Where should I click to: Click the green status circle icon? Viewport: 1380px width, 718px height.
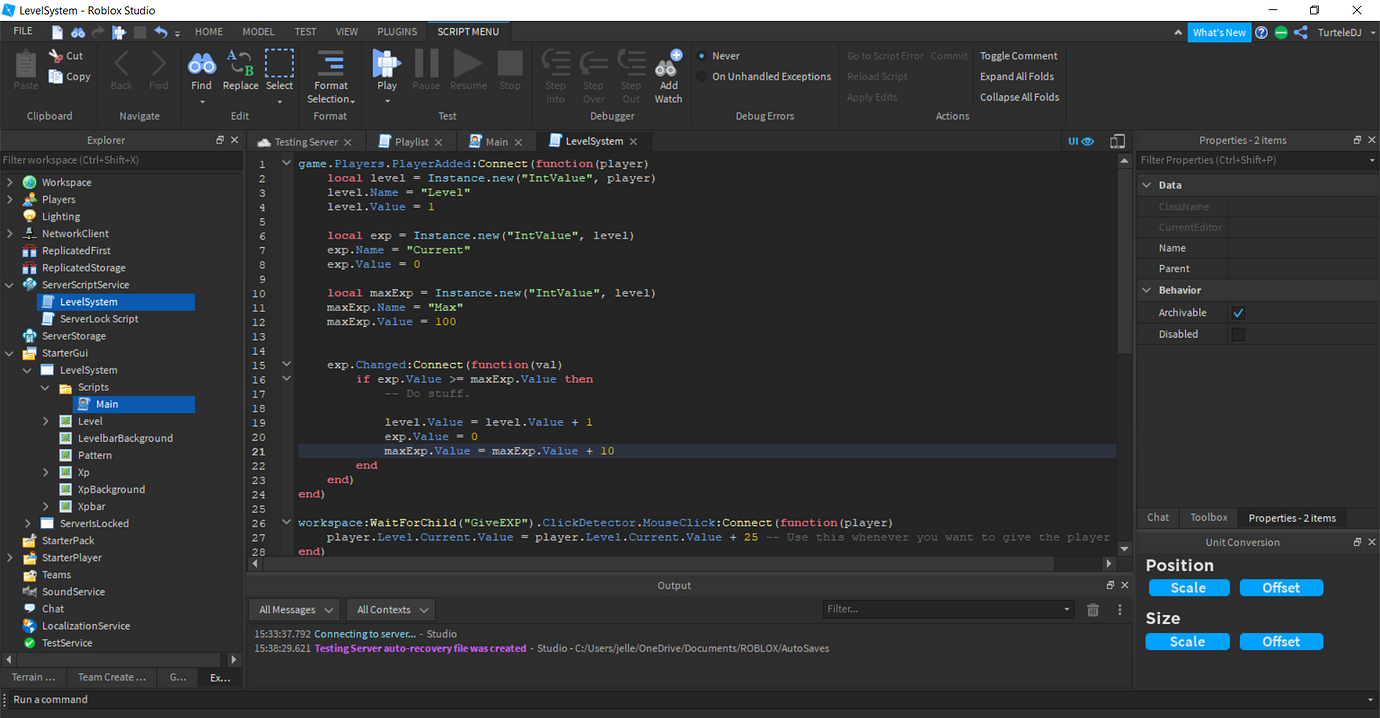[1281, 32]
